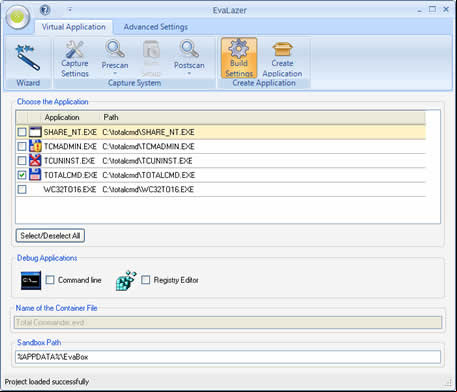Screen dimensions: 457x392
Task: Close the EvaLazer window
Action: pyautogui.click(x=446, y=10)
